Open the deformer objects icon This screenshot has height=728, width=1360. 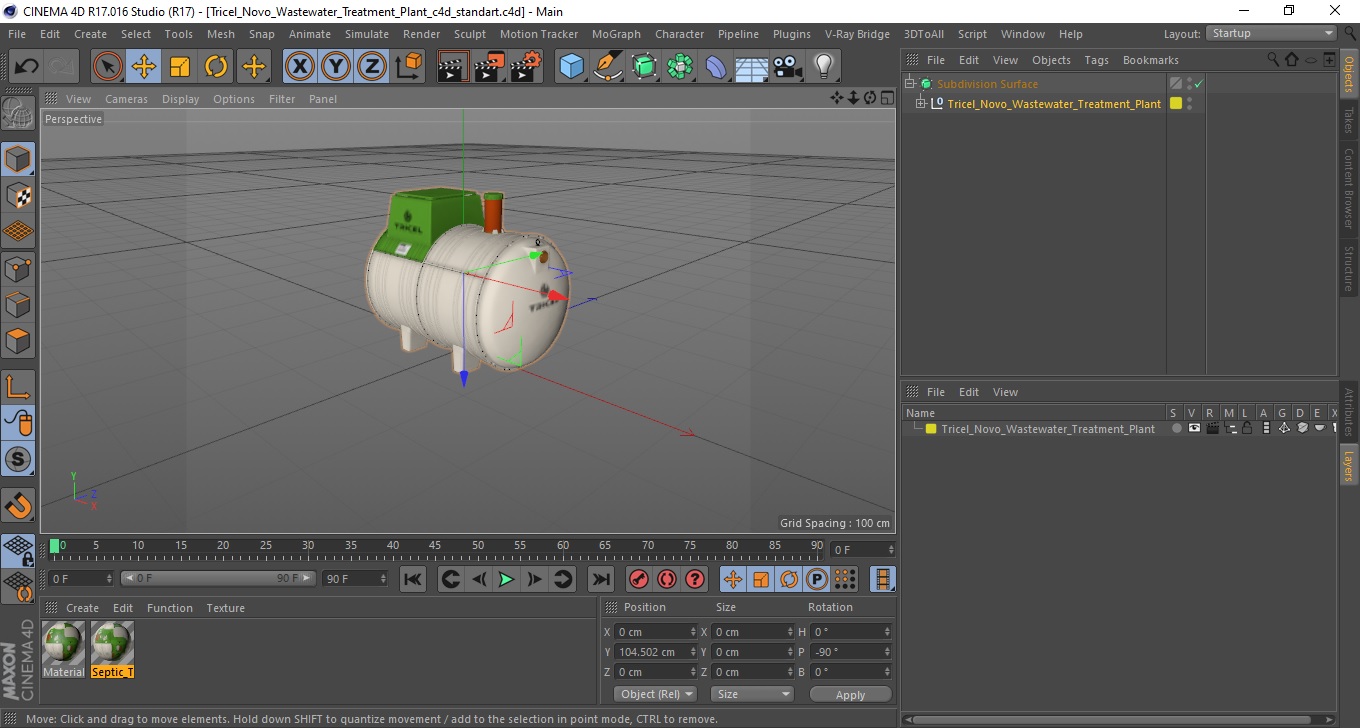(x=716, y=67)
